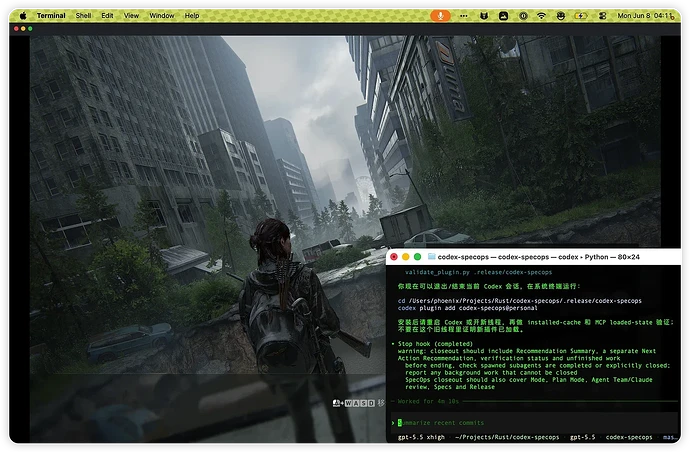Click the 'before ending, check spawned subagents' line
690x452 pixels.
tap(537, 365)
